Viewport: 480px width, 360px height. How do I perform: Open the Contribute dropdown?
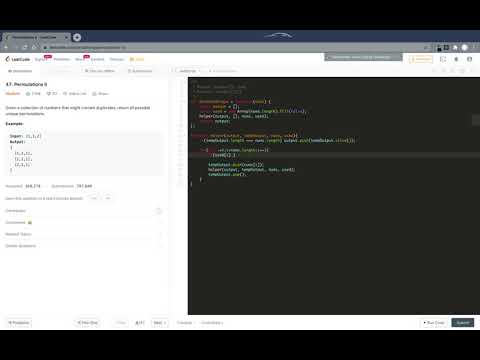point(212,323)
